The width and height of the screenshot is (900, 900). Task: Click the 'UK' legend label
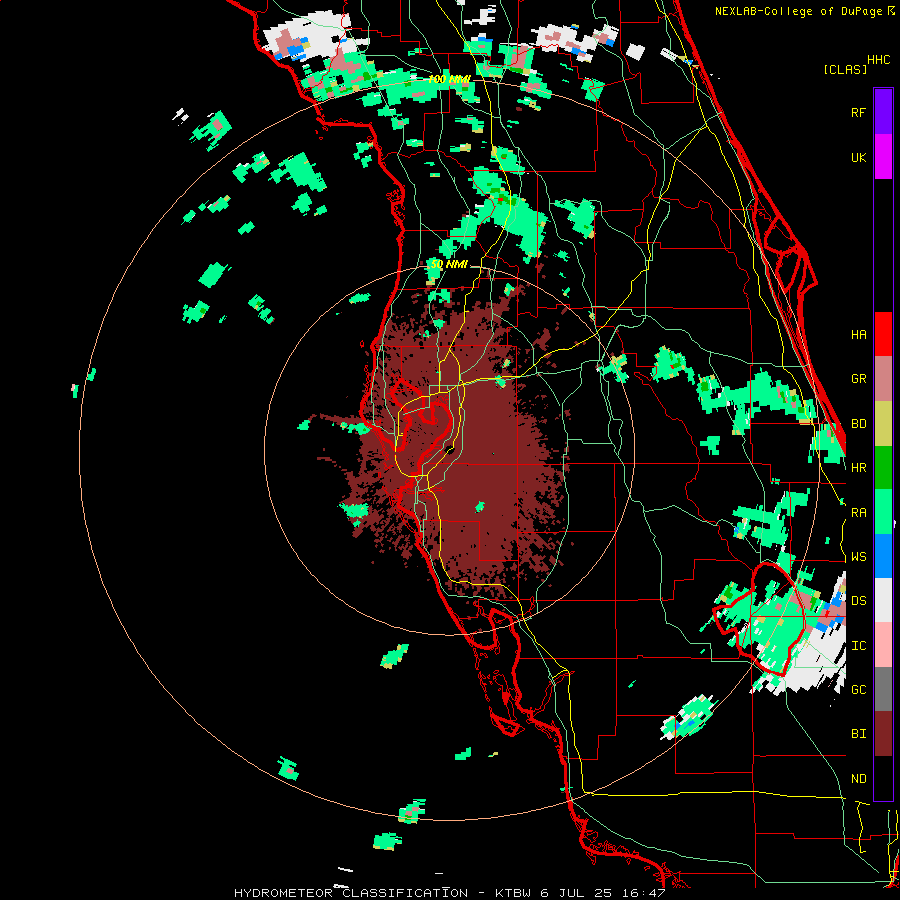click(x=858, y=158)
